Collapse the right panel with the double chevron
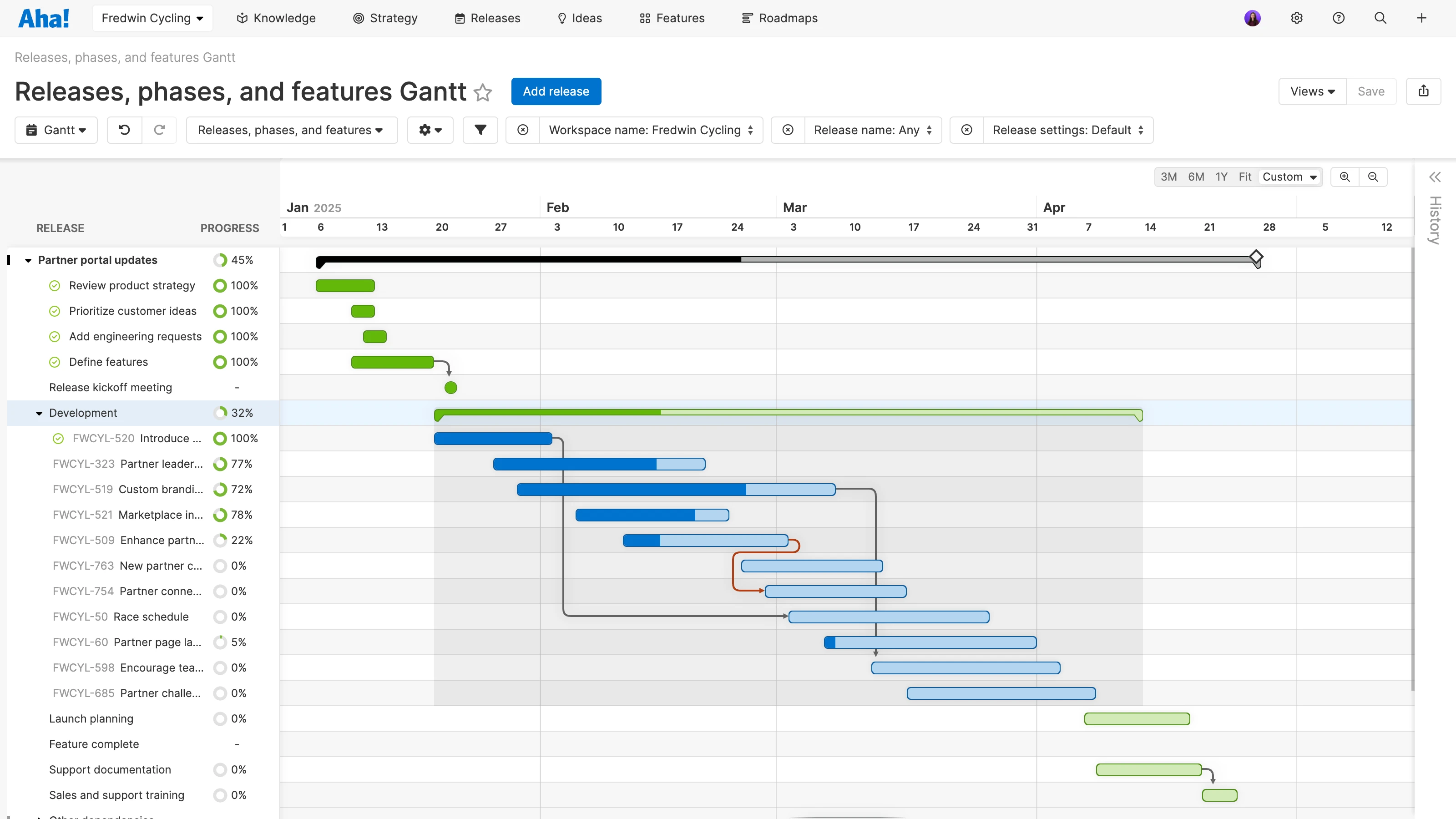Image resolution: width=1456 pixels, height=819 pixels. point(1435,177)
